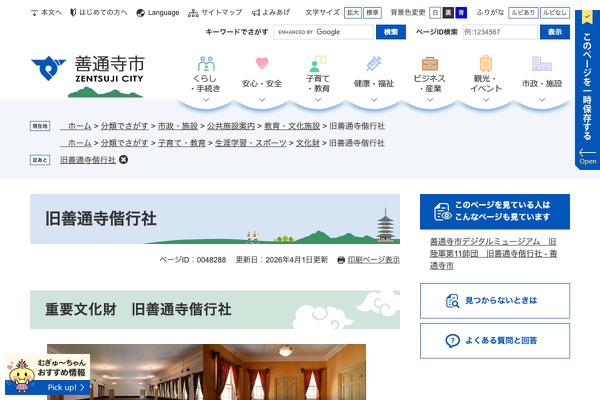Click ホーム in first breadcrumb row
The width and height of the screenshot is (600, 400).
76,126
